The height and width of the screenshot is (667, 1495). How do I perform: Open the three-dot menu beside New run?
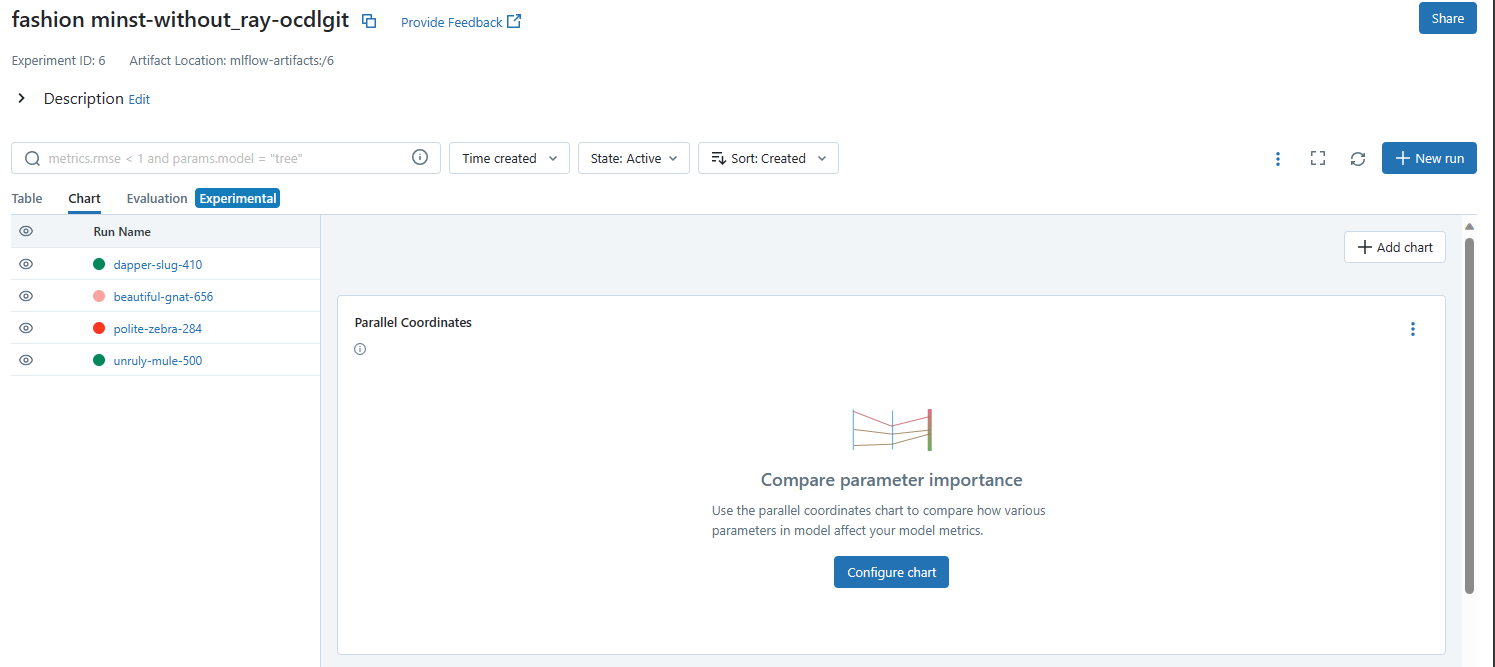point(1277,158)
